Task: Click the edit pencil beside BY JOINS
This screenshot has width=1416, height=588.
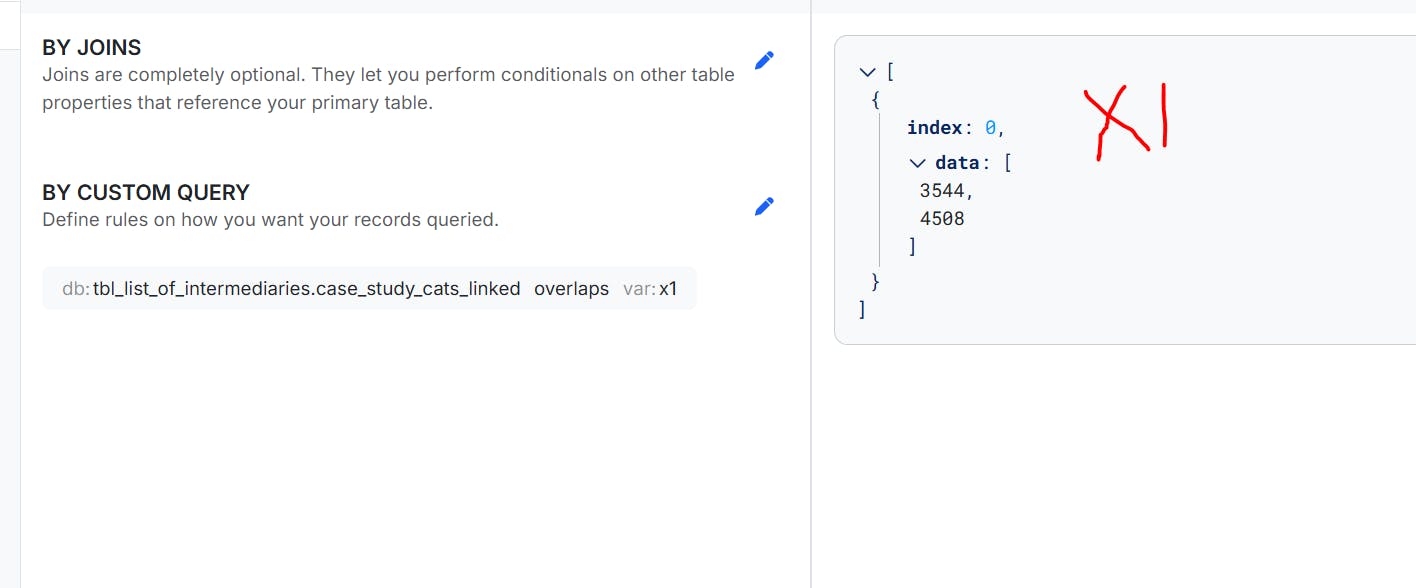Action: coord(764,60)
